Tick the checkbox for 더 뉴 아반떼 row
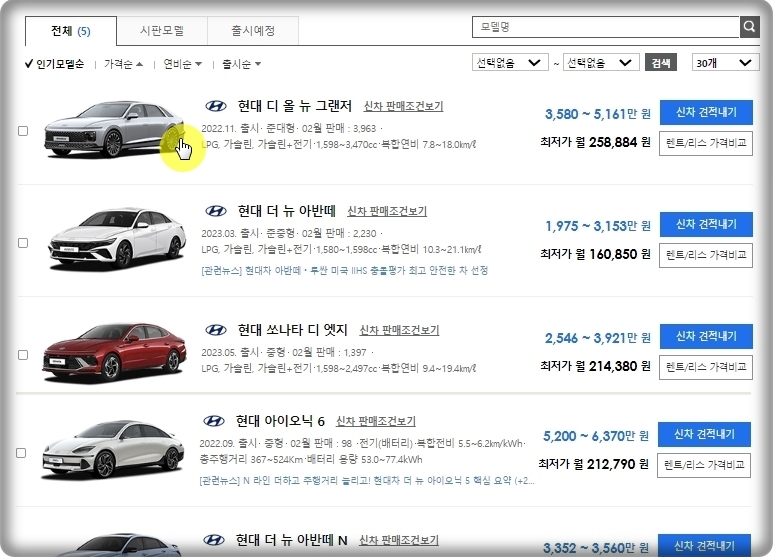This screenshot has height=557, width=773. pyautogui.click(x=23, y=243)
